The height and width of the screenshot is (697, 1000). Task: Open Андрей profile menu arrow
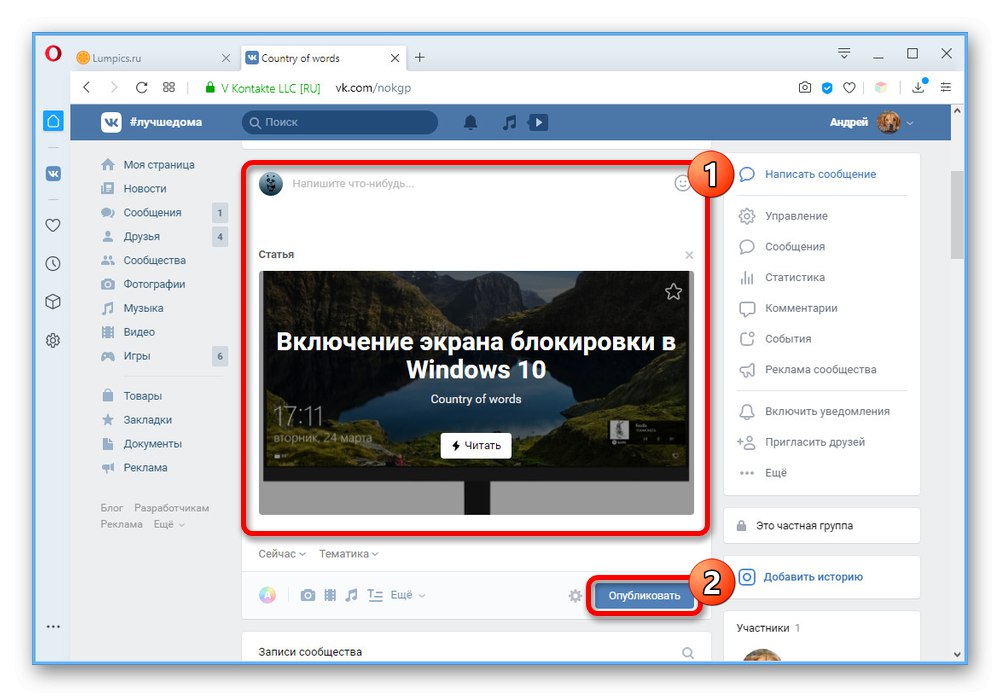(910, 122)
